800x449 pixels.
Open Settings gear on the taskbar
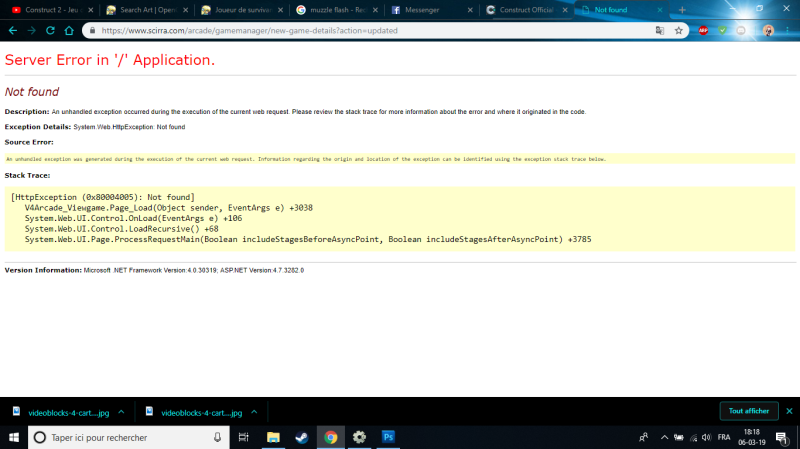tap(359, 437)
